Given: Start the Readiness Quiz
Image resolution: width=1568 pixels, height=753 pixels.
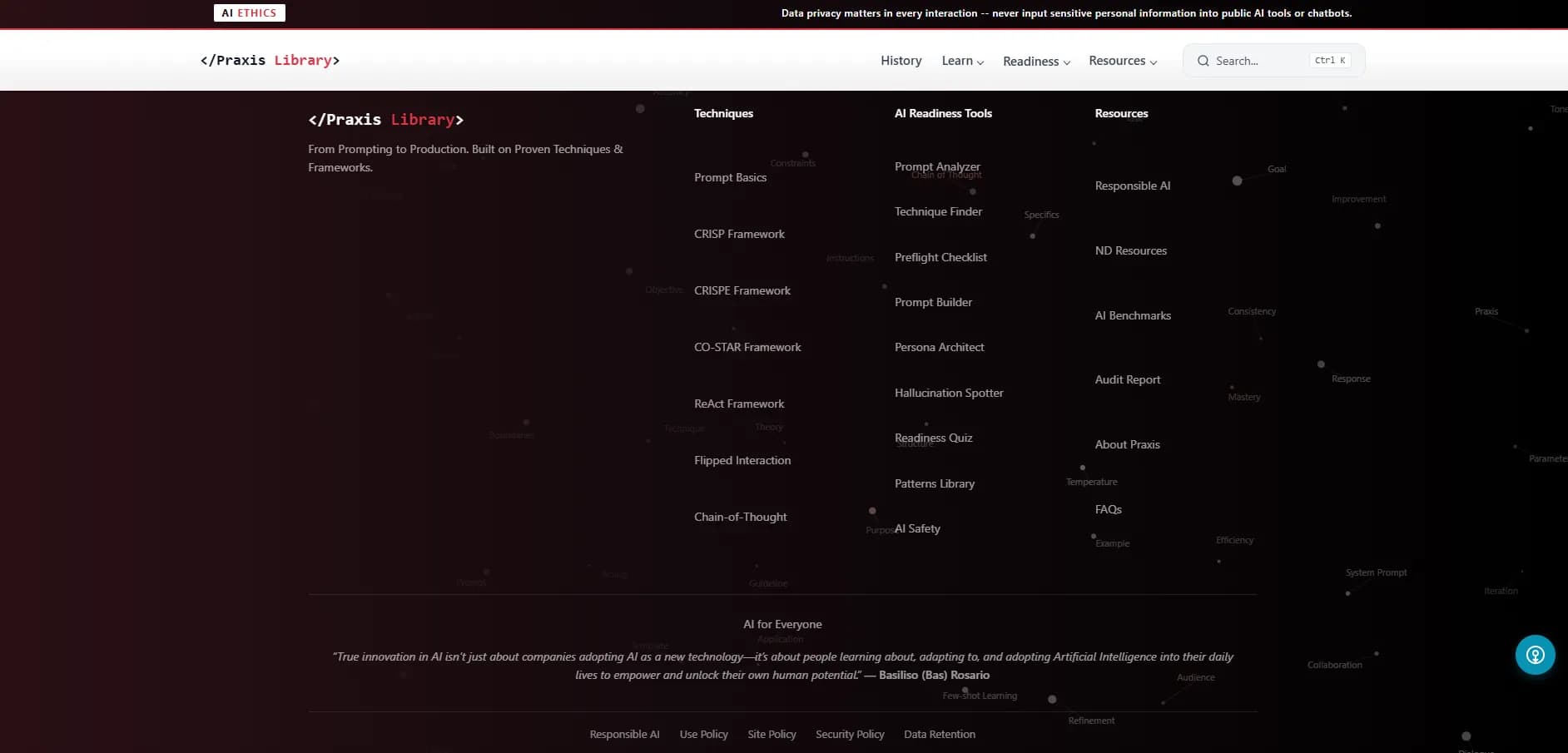Looking at the screenshot, I should (x=933, y=438).
